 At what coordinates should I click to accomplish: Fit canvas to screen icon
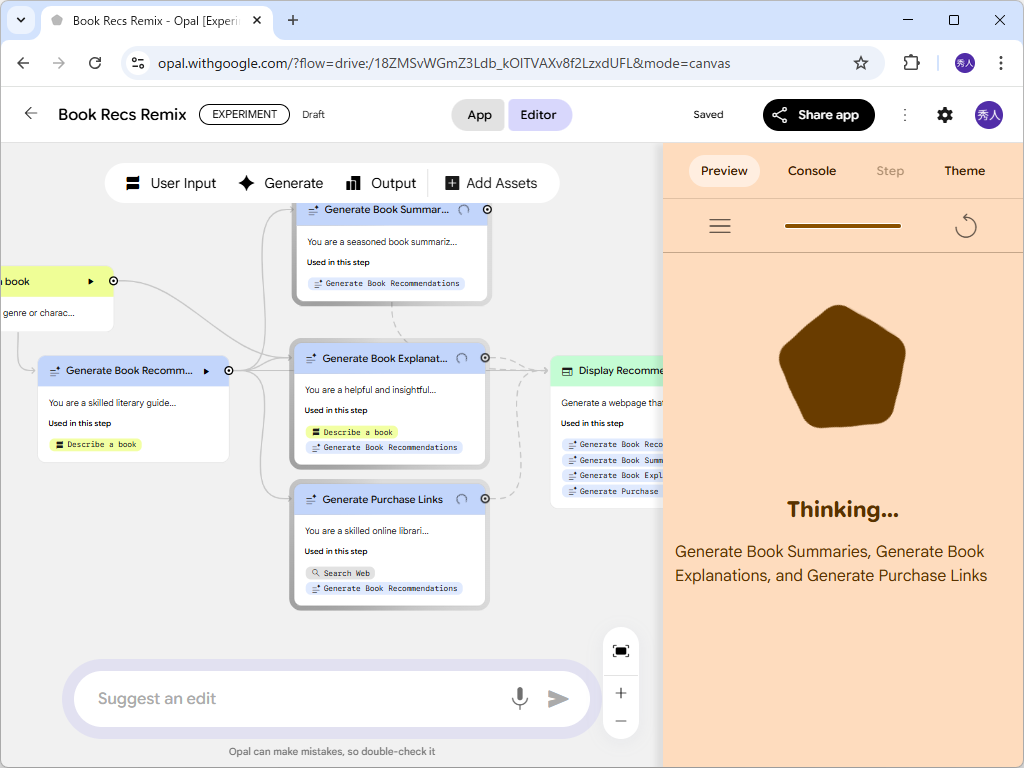click(620, 651)
